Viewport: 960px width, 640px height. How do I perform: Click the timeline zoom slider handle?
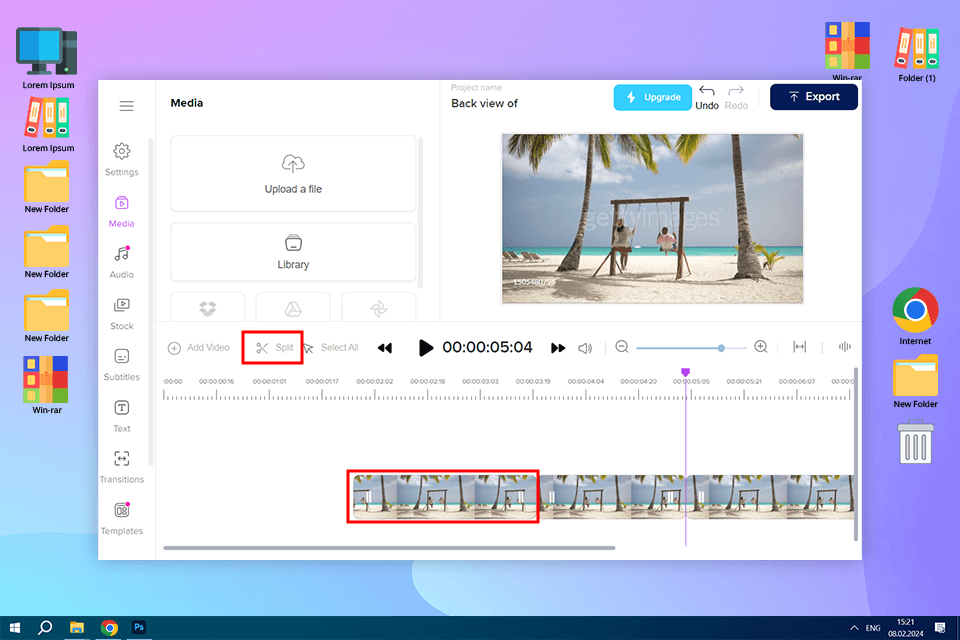[721, 348]
